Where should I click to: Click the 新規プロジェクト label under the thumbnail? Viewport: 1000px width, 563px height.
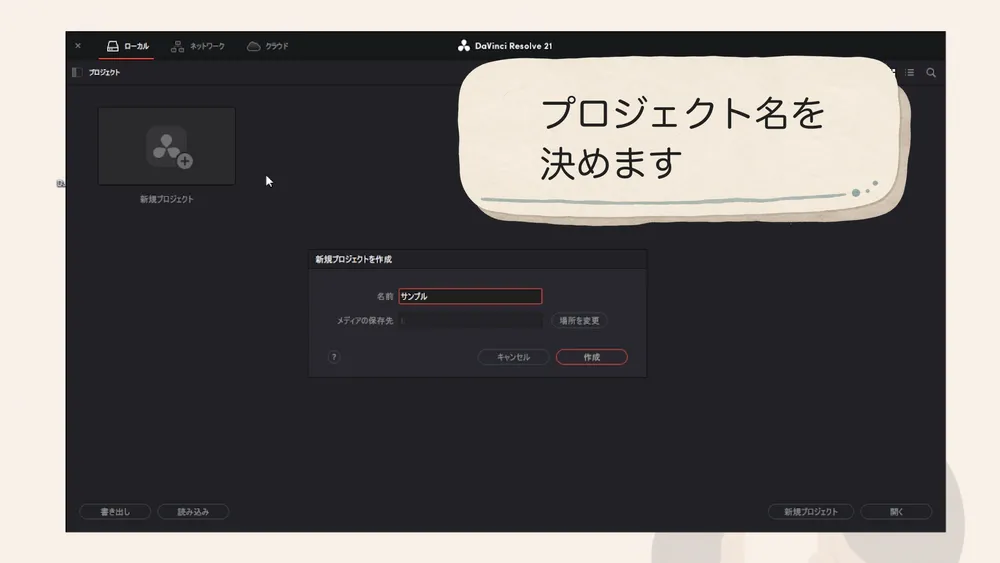coord(166,200)
